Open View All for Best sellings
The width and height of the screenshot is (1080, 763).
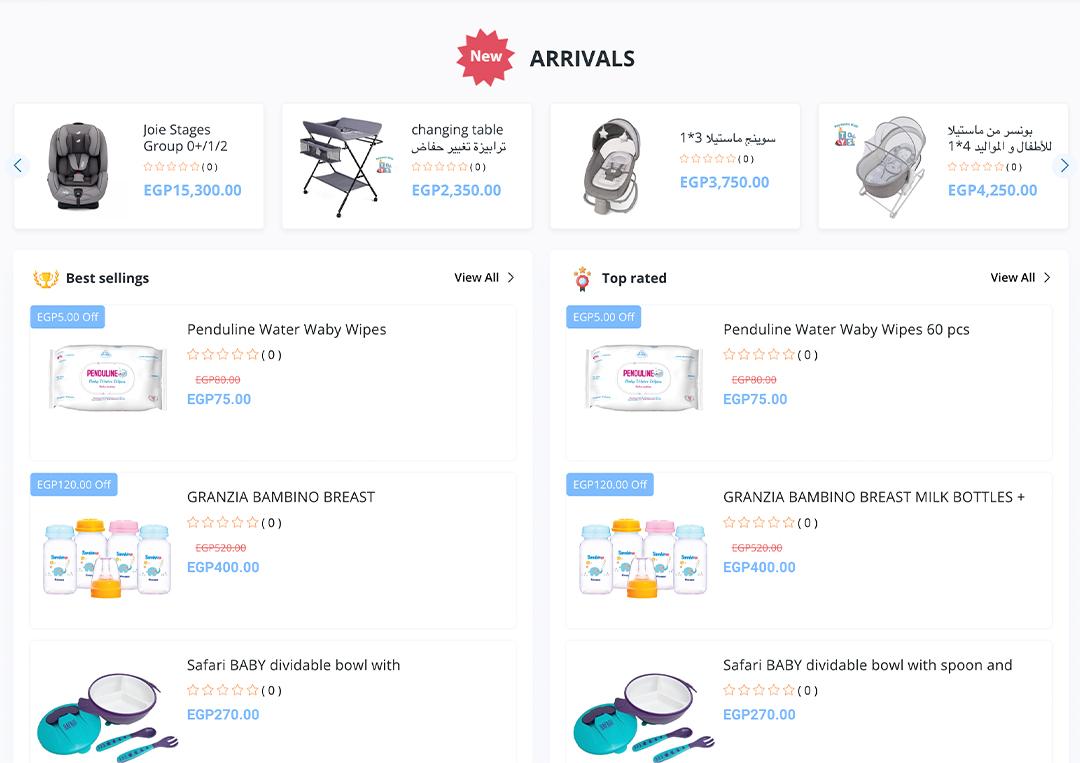(x=476, y=278)
